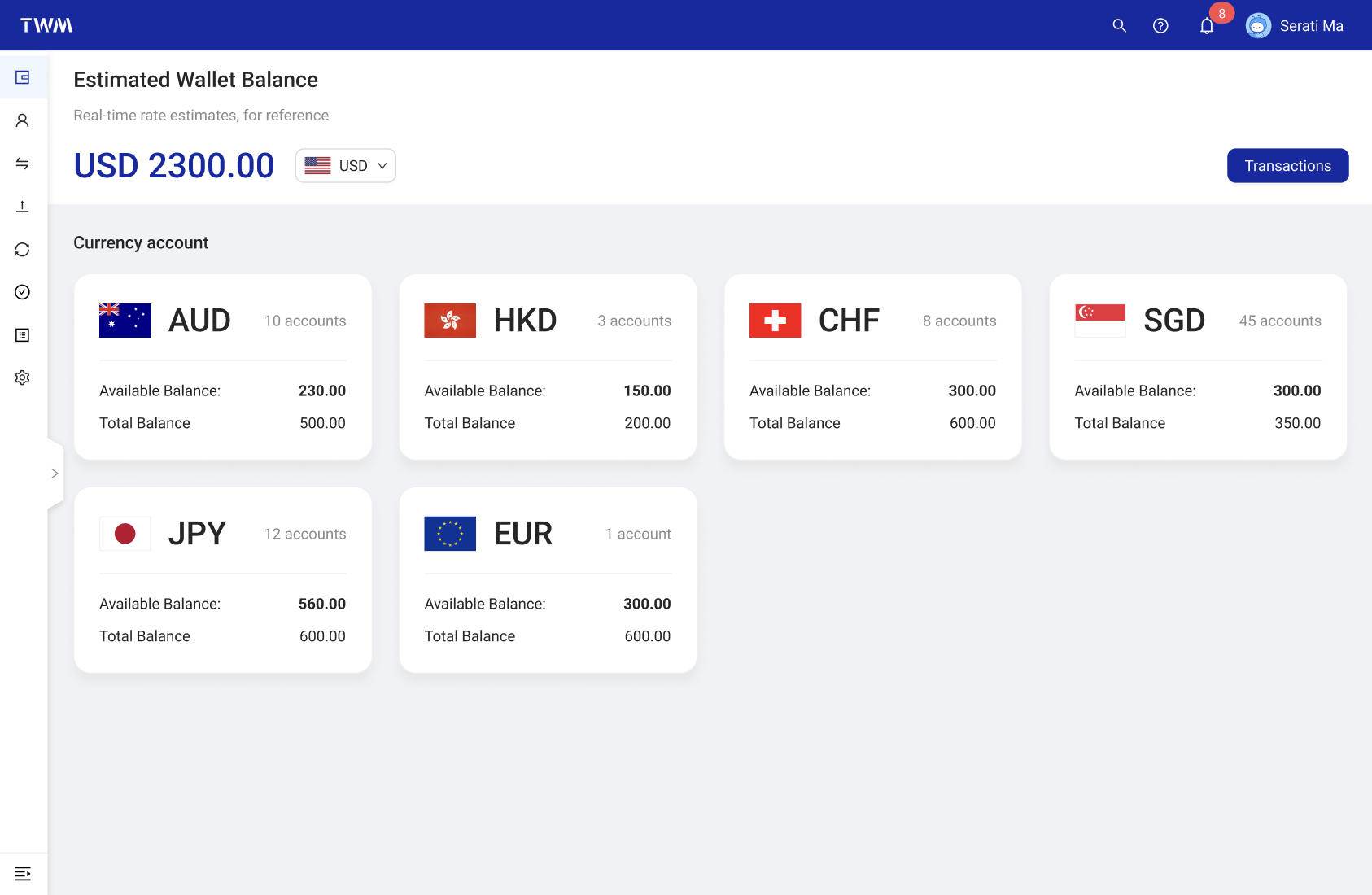Toggle the sidebar menu collapse icon
Viewport: 1372px width, 895px height.
tap(23, 874)
